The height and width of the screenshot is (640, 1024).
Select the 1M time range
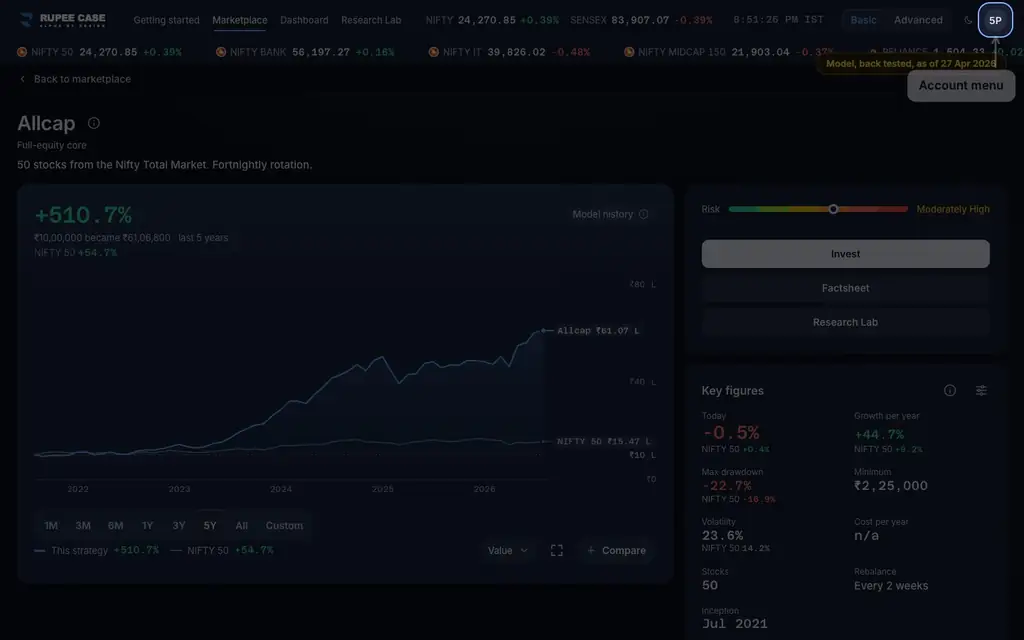51,526
